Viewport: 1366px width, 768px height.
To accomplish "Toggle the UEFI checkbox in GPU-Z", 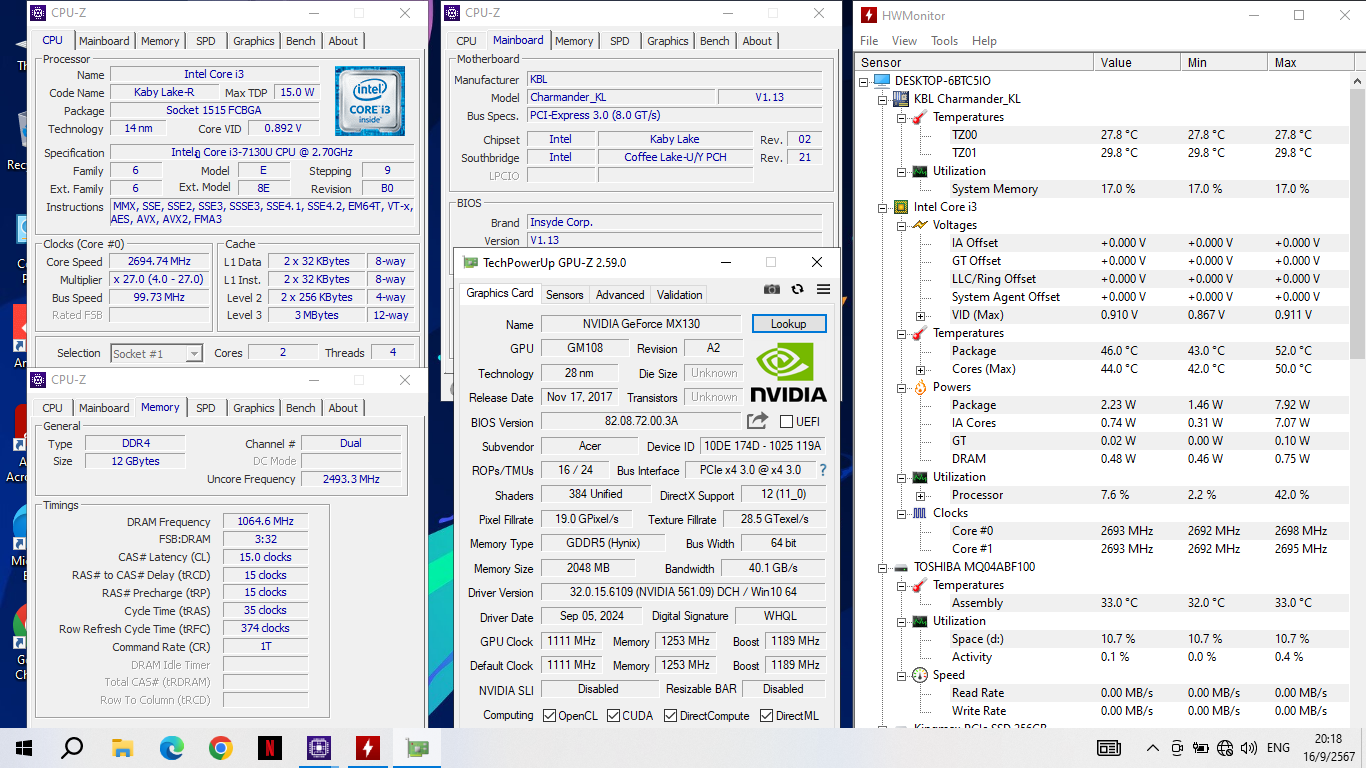I will [x=786, y=421].
